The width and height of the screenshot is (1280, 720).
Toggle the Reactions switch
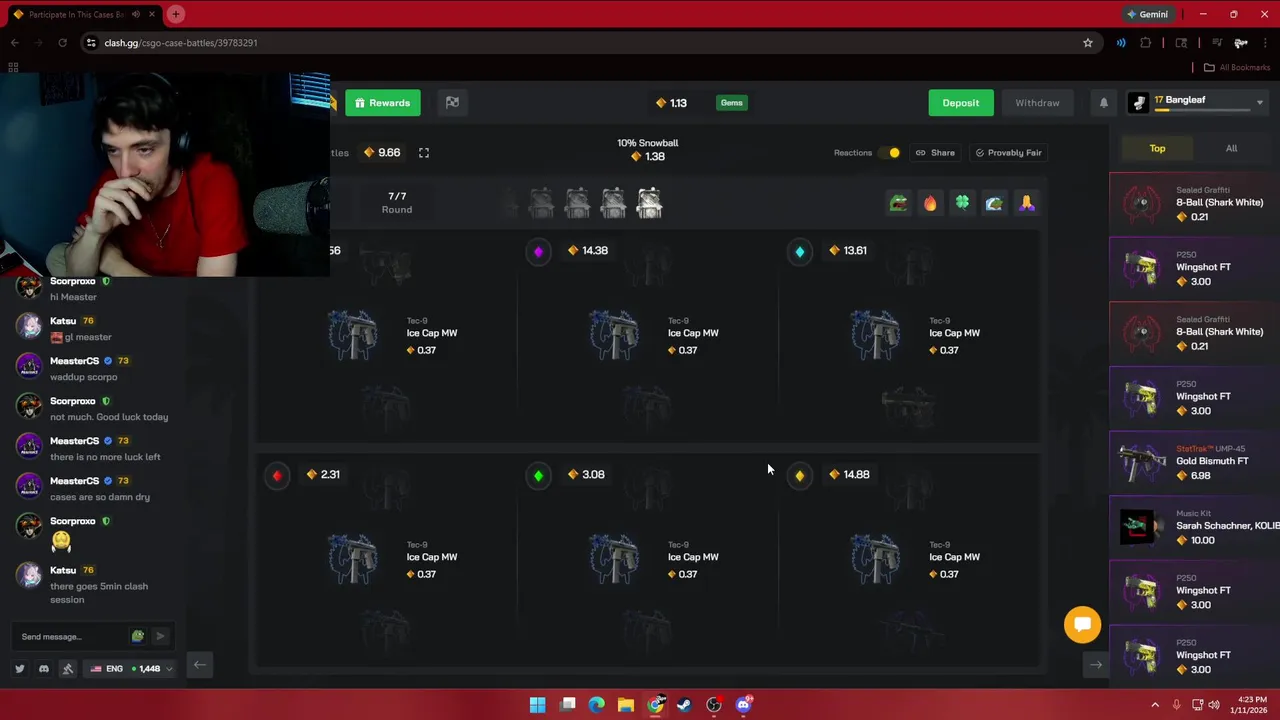889,153
